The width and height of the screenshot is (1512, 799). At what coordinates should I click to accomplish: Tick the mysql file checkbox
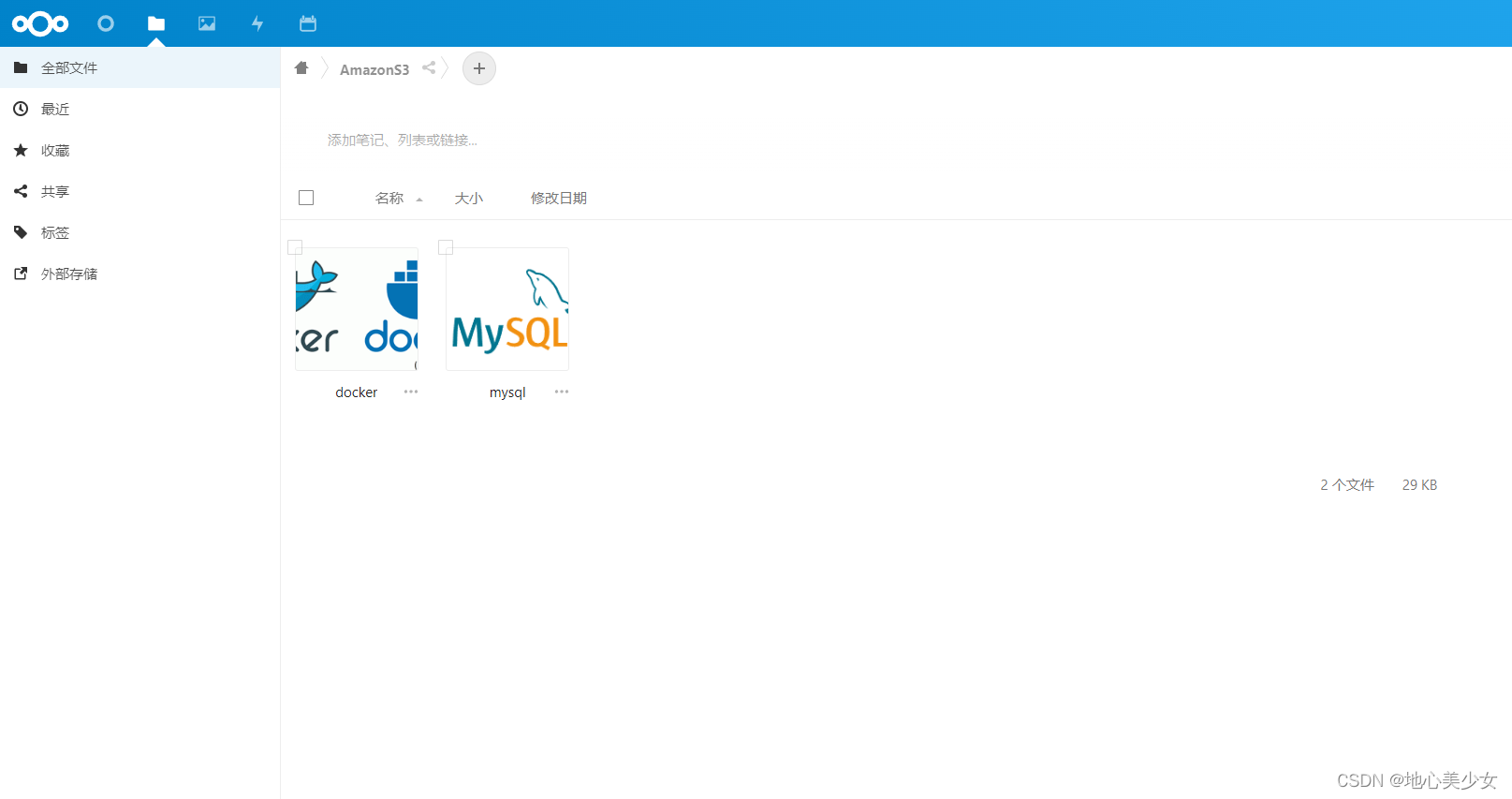pos(446,247)
